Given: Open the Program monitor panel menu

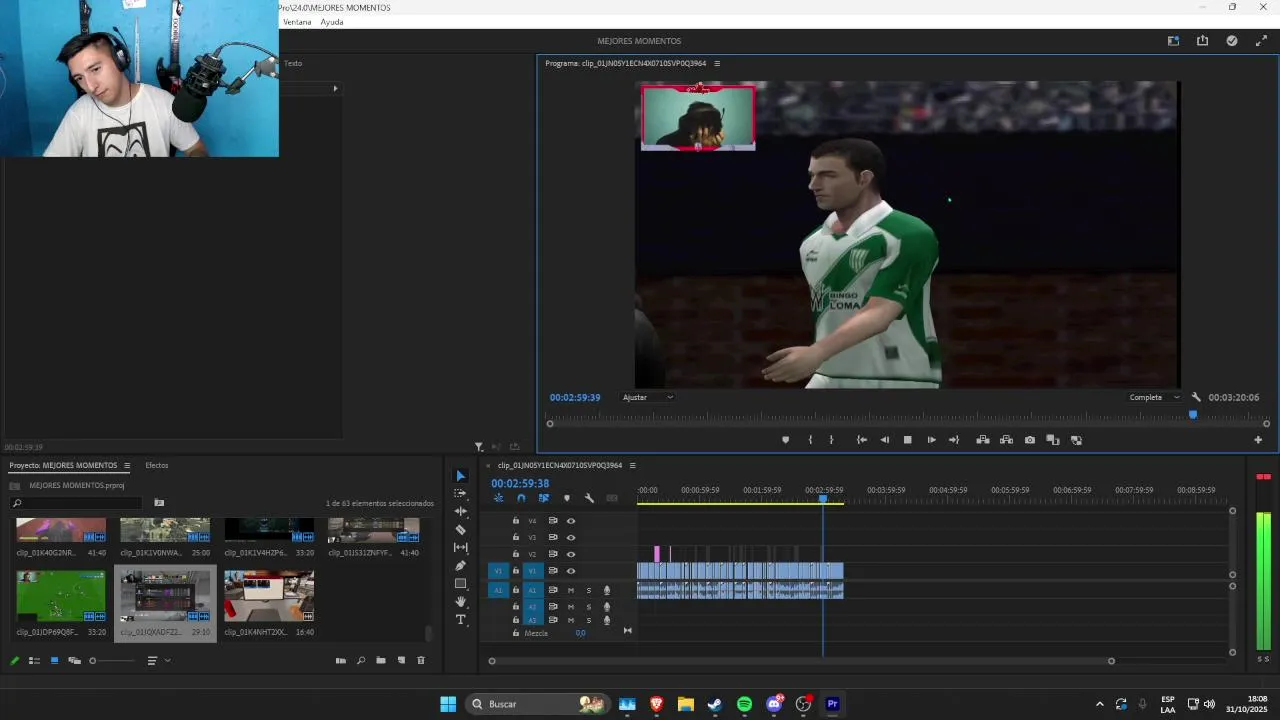Looking at the screenshot, I should (x=717, y=64).
